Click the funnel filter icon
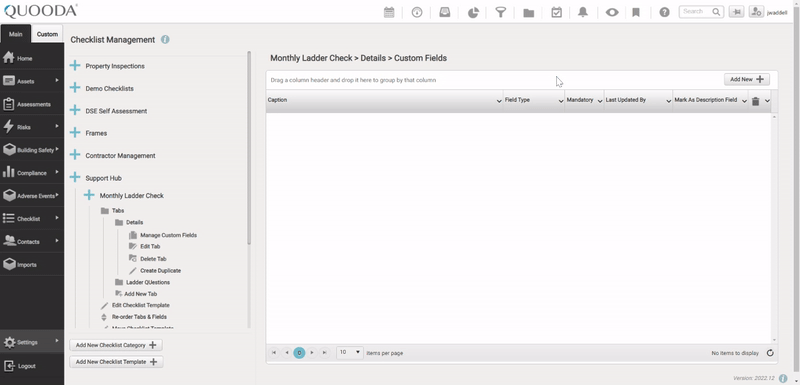The image size is (800, 385). point(501,12)
